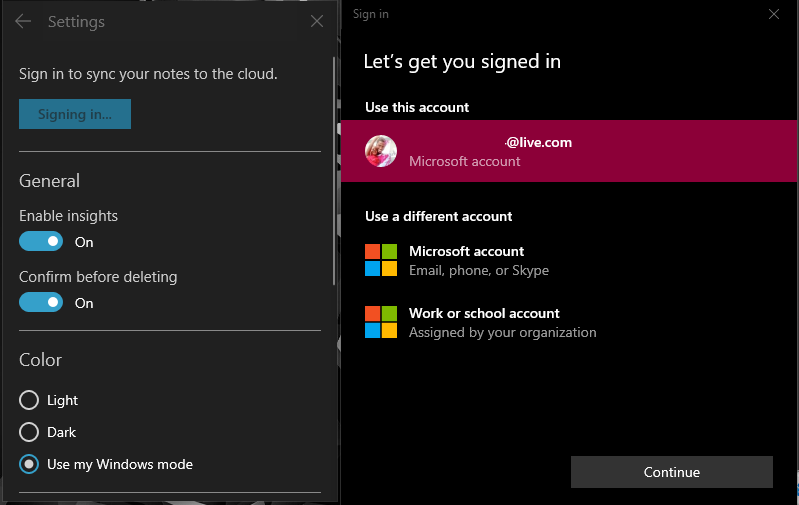Click the 'Email, phone, or Skype' text

click(x=479, y=270)
